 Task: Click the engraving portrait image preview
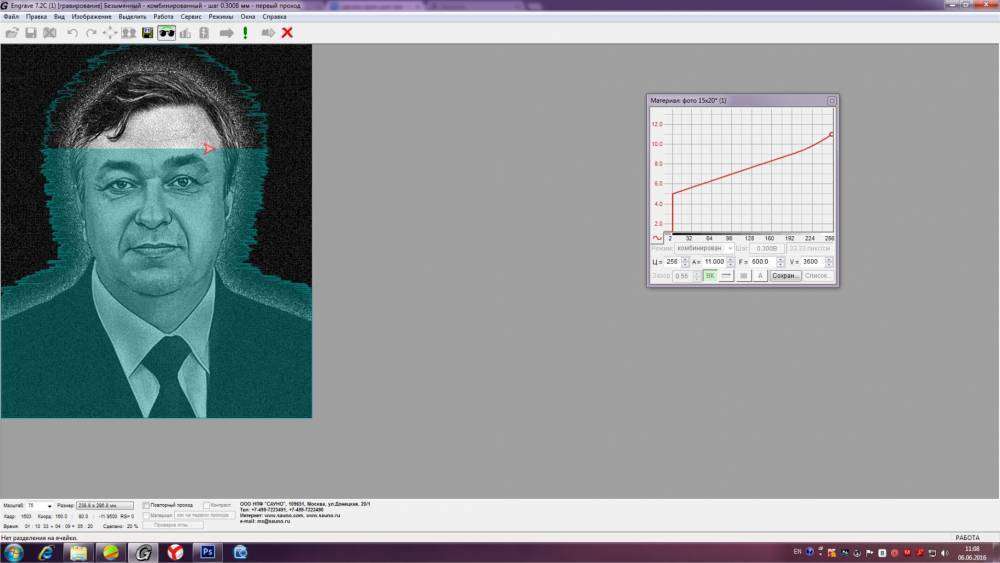click(156, 231)
